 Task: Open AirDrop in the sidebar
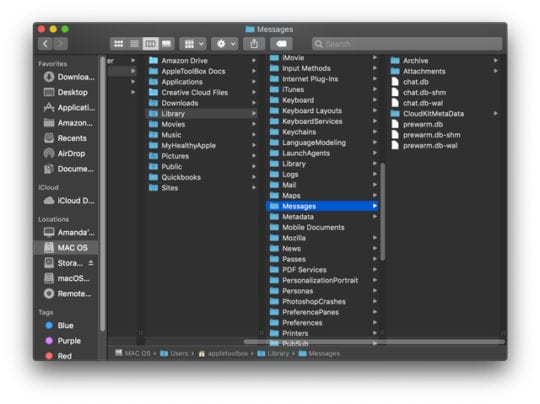(x=64, y=153)
